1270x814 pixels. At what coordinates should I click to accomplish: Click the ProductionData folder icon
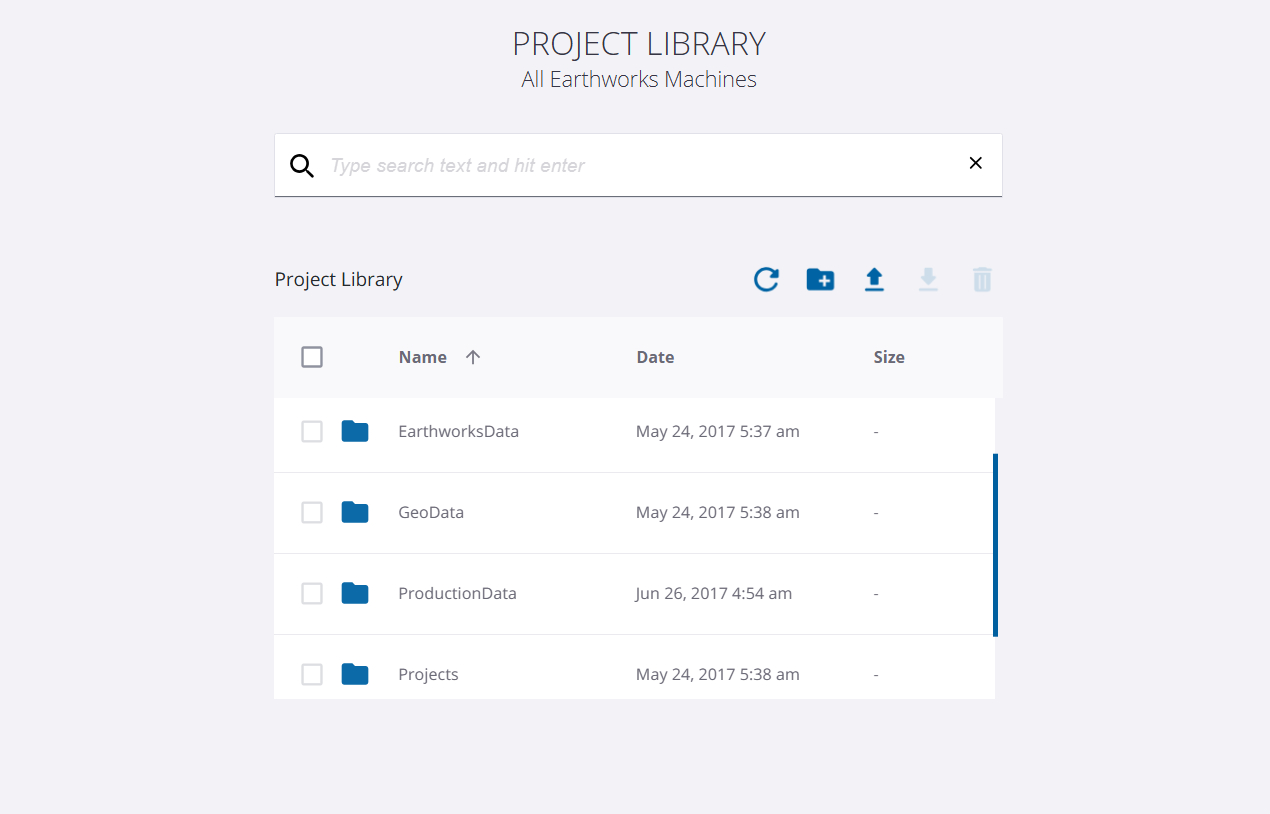click(x=355, y=594)
